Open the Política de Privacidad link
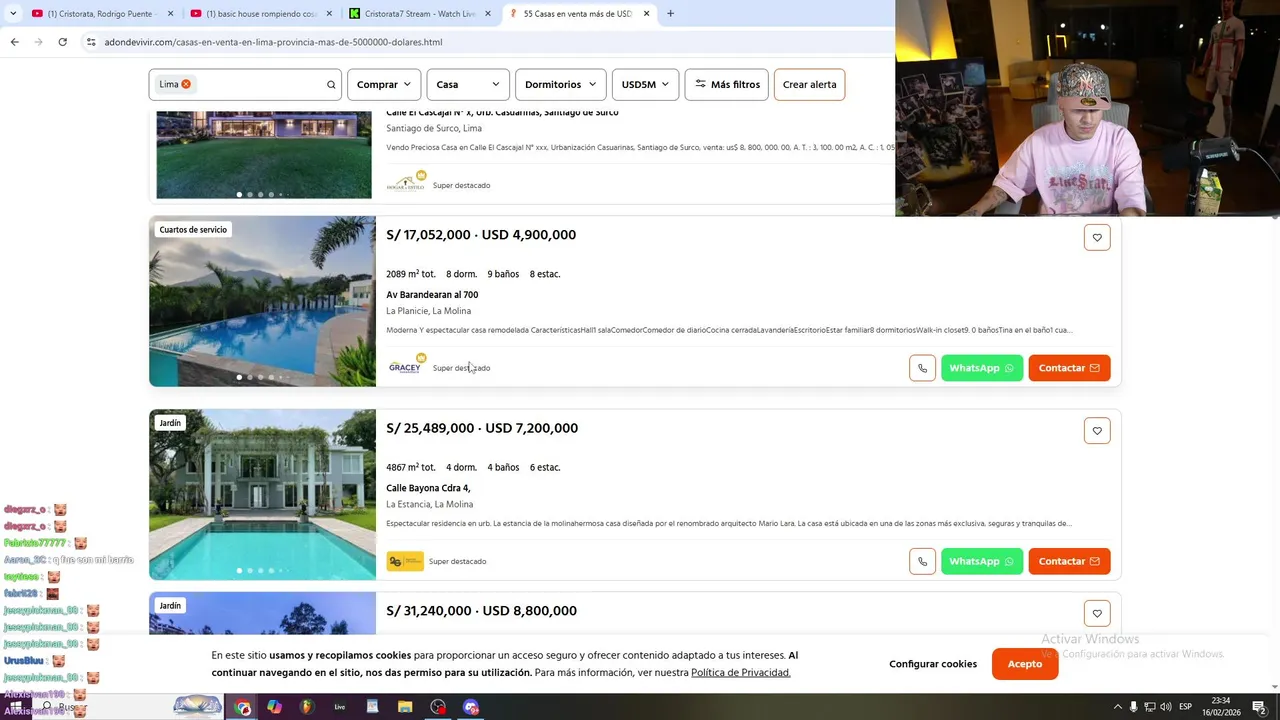Viewport: 1280px width, 720px height. click(x=741, y=673)
